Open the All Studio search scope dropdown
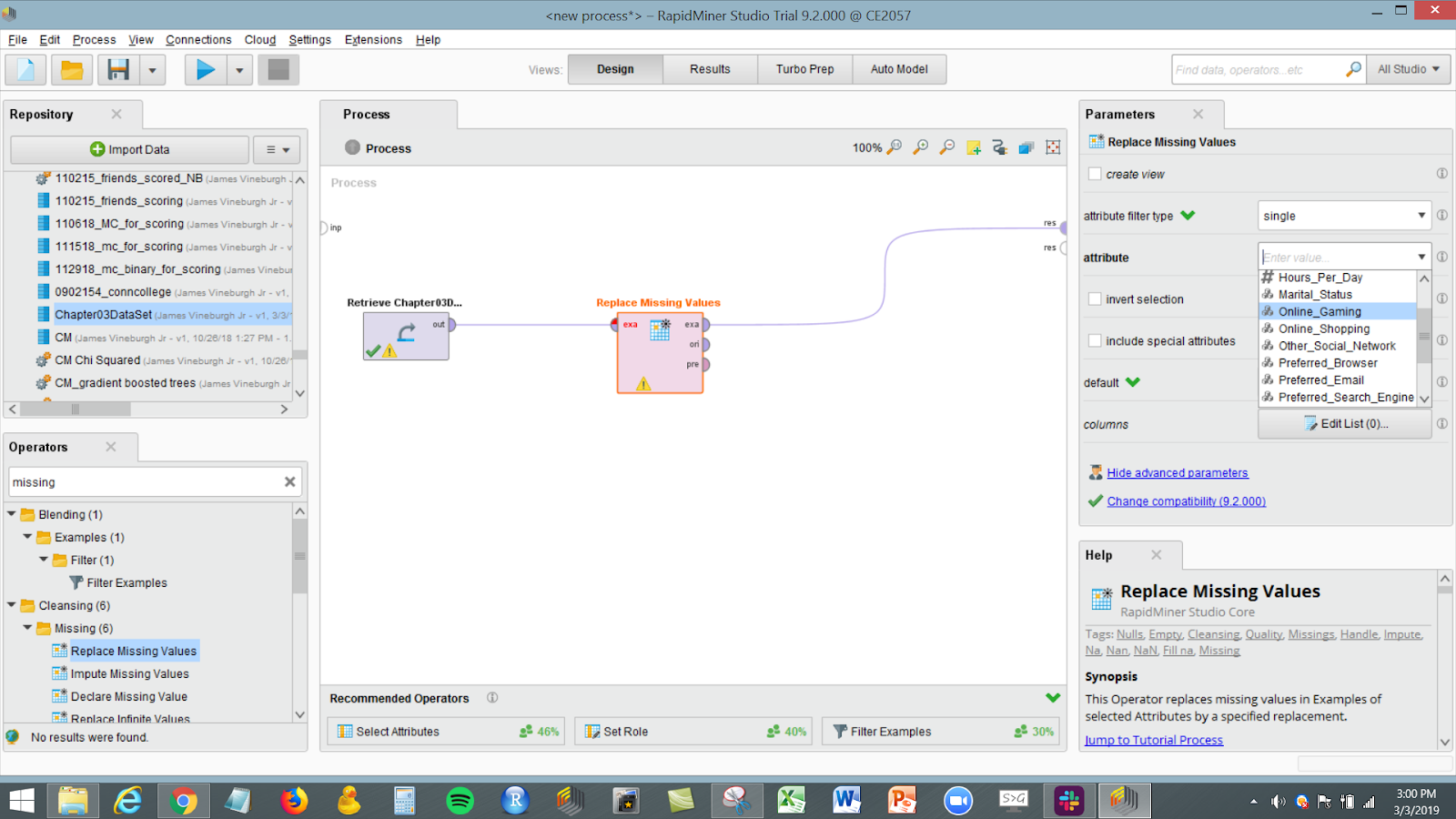The height and width of the screenshot is (819, 1456). coord(1409,69)
